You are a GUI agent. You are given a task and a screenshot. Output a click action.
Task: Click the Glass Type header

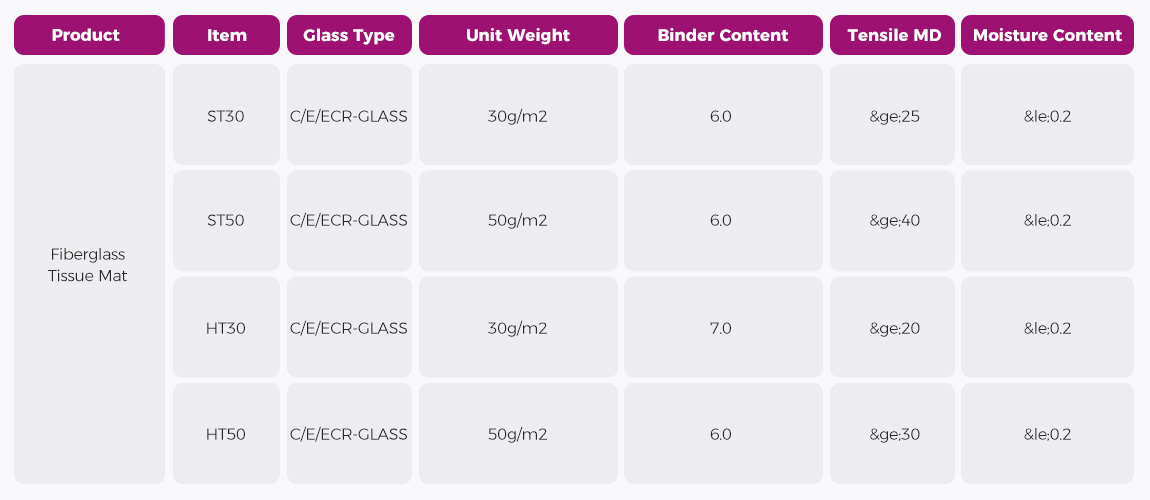coord(348,35)
